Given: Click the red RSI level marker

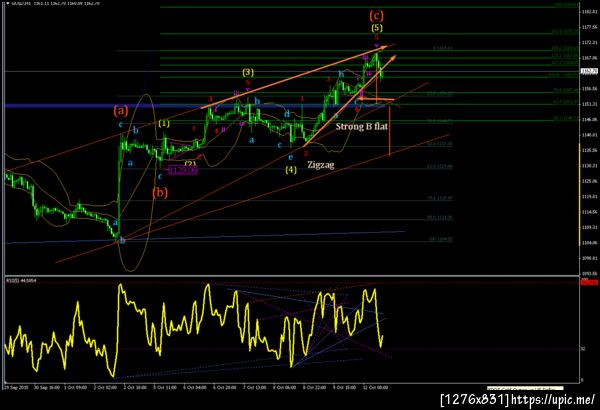Looking at the screenshot, I should coord(589,283).
